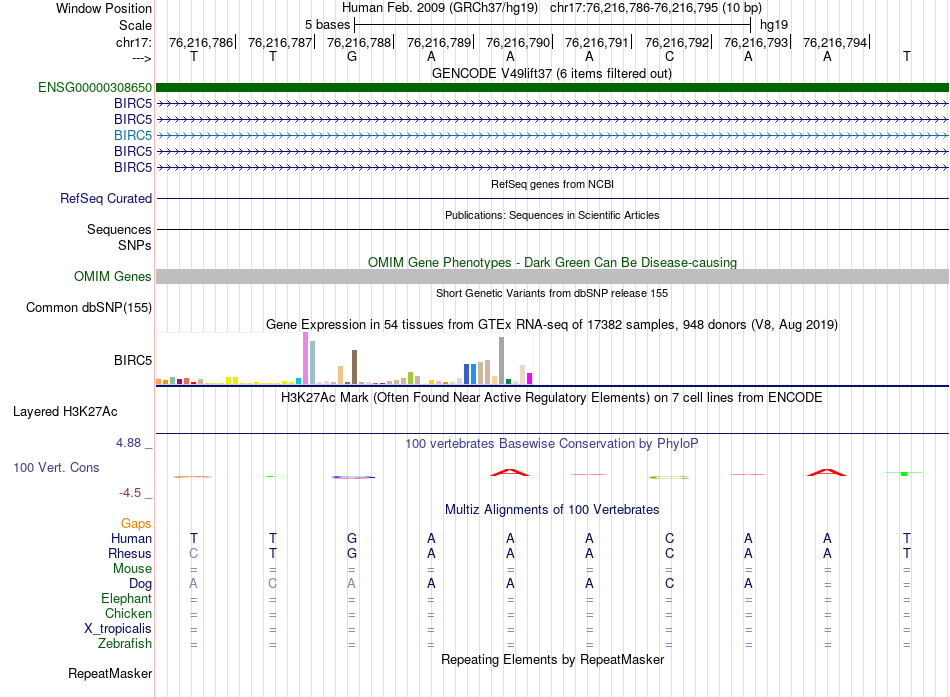The height and width of the screenshot is (697, 950).
Task: Click the C base in the Human alignment row
Action: (669, 538)
